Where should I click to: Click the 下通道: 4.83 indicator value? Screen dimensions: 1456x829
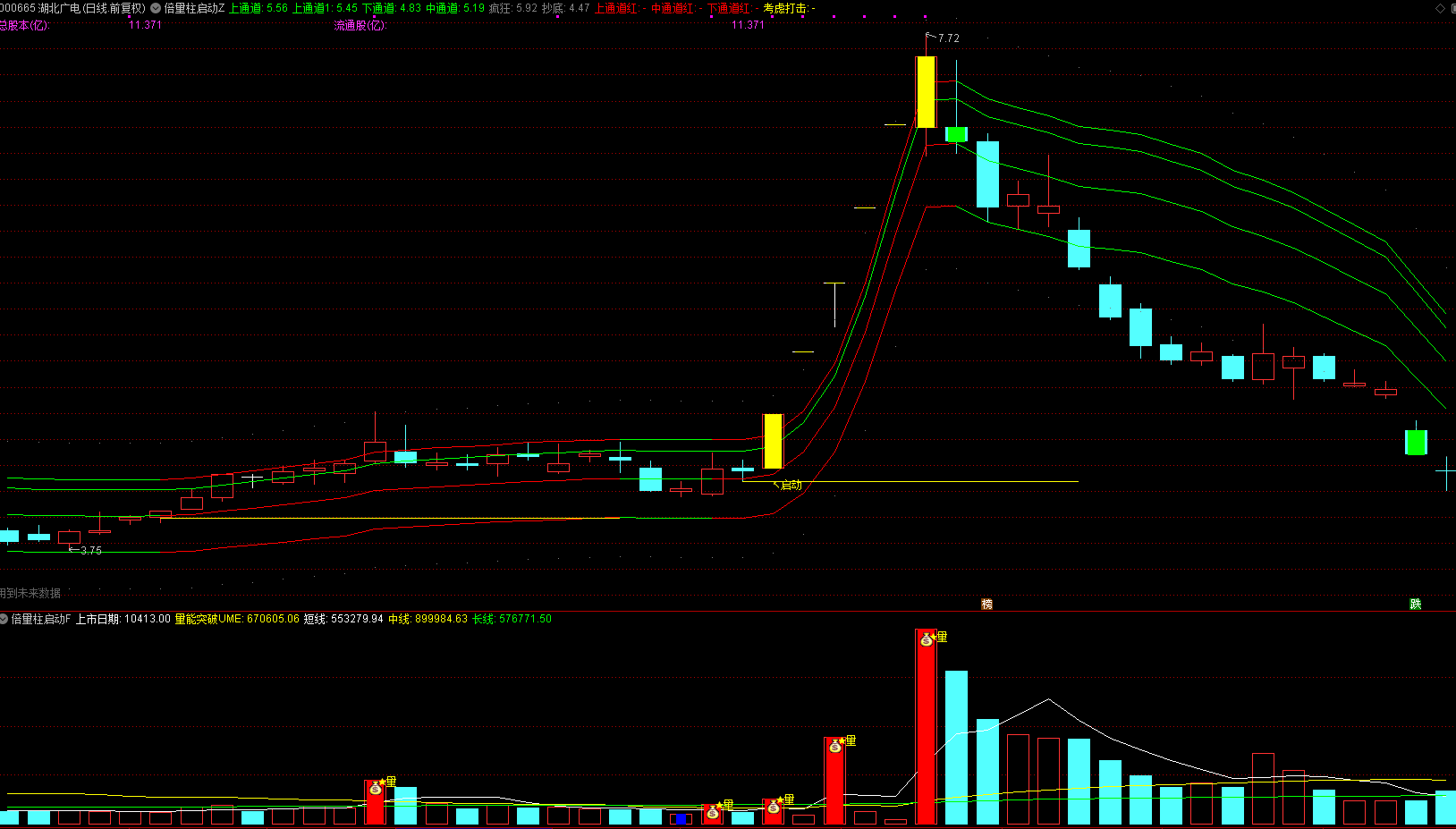pos(392,8)
